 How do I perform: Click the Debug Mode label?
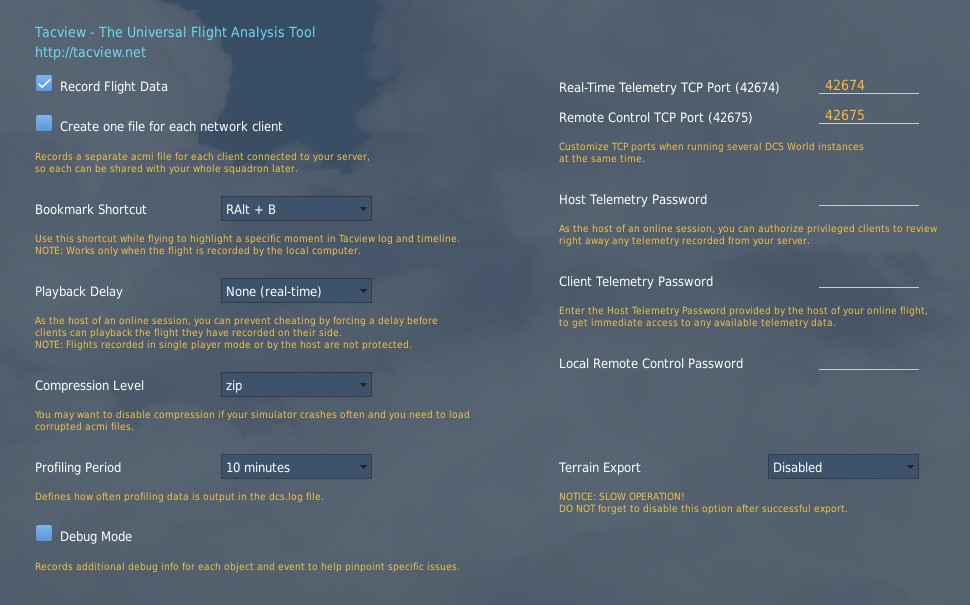tap(96, 536)
